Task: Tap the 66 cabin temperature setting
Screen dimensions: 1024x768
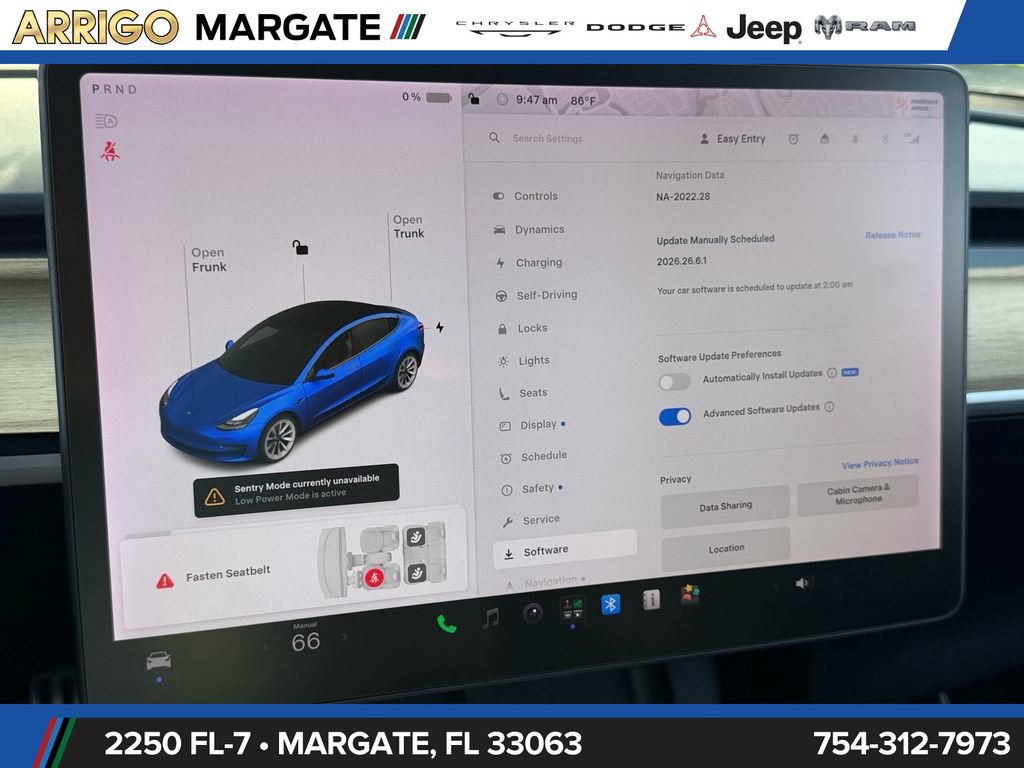Action: click(306, 641)
